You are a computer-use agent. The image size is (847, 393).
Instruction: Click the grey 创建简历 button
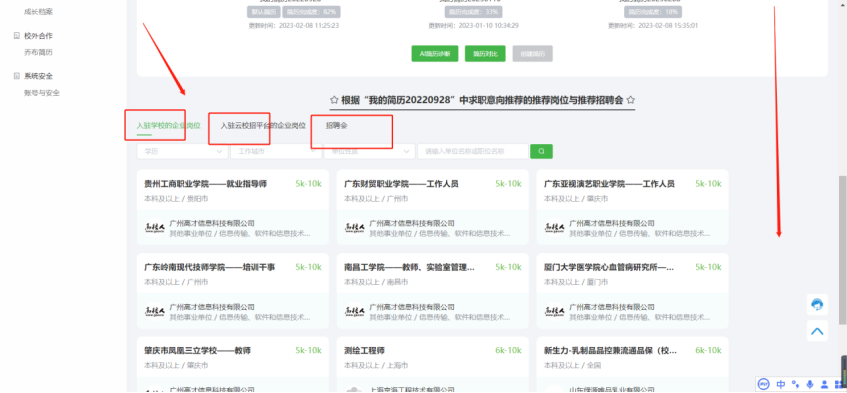tap(533, 53)
